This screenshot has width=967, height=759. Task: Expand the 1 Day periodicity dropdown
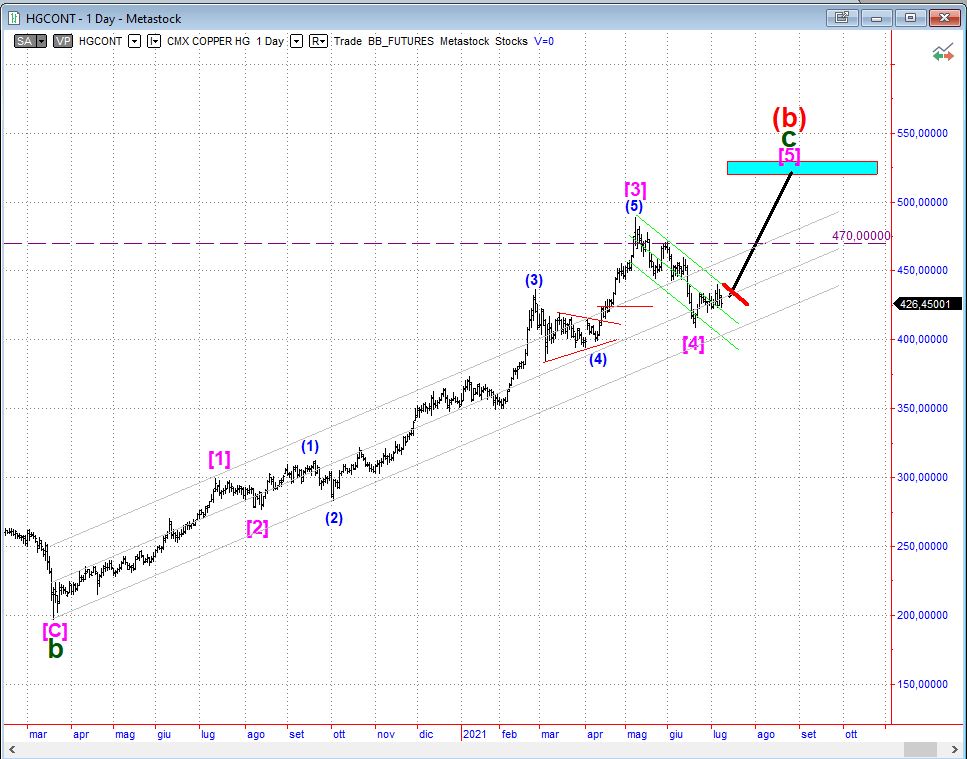pyautogui.click(x=297, y=41)
